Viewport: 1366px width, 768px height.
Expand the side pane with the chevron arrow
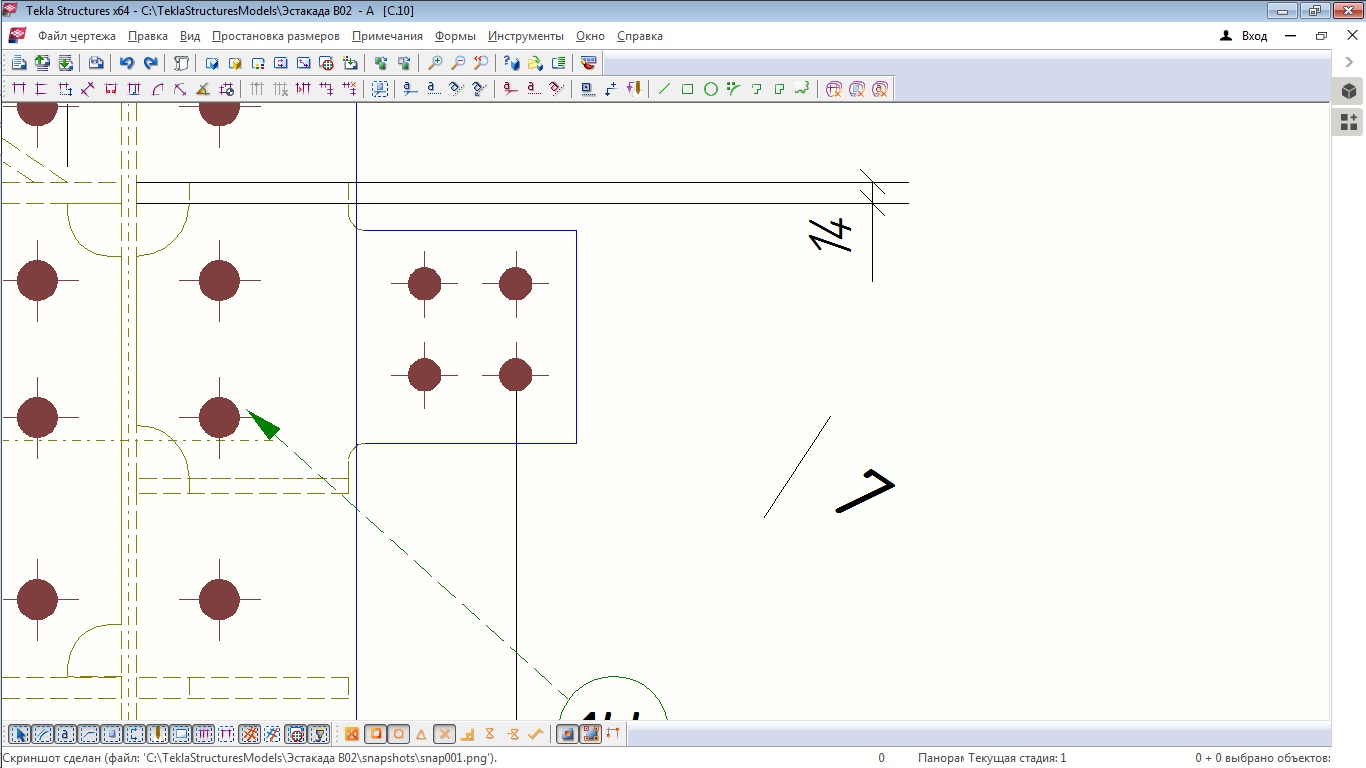1349,62
